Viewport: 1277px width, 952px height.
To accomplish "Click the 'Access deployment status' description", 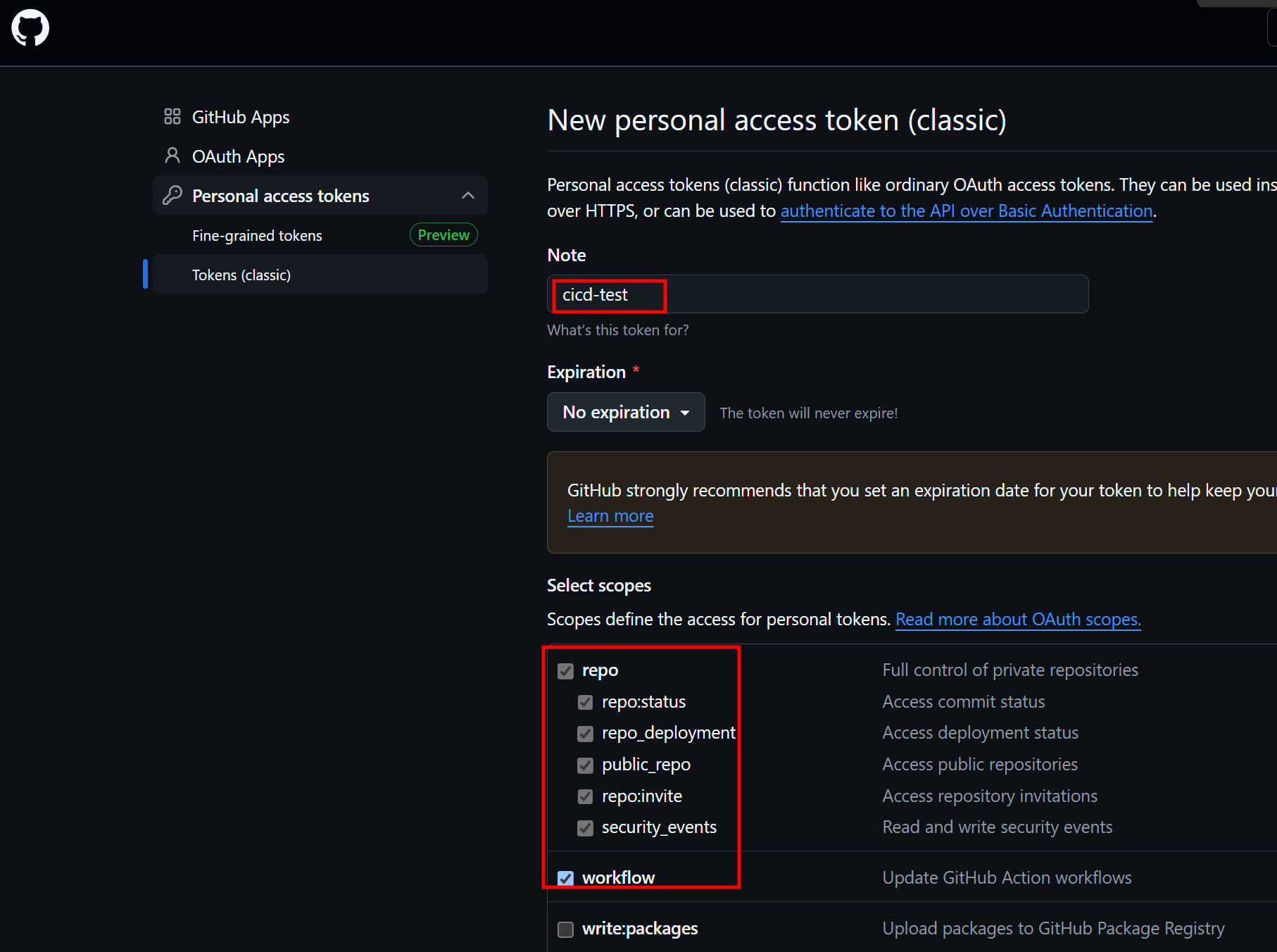I will [980, 732].
